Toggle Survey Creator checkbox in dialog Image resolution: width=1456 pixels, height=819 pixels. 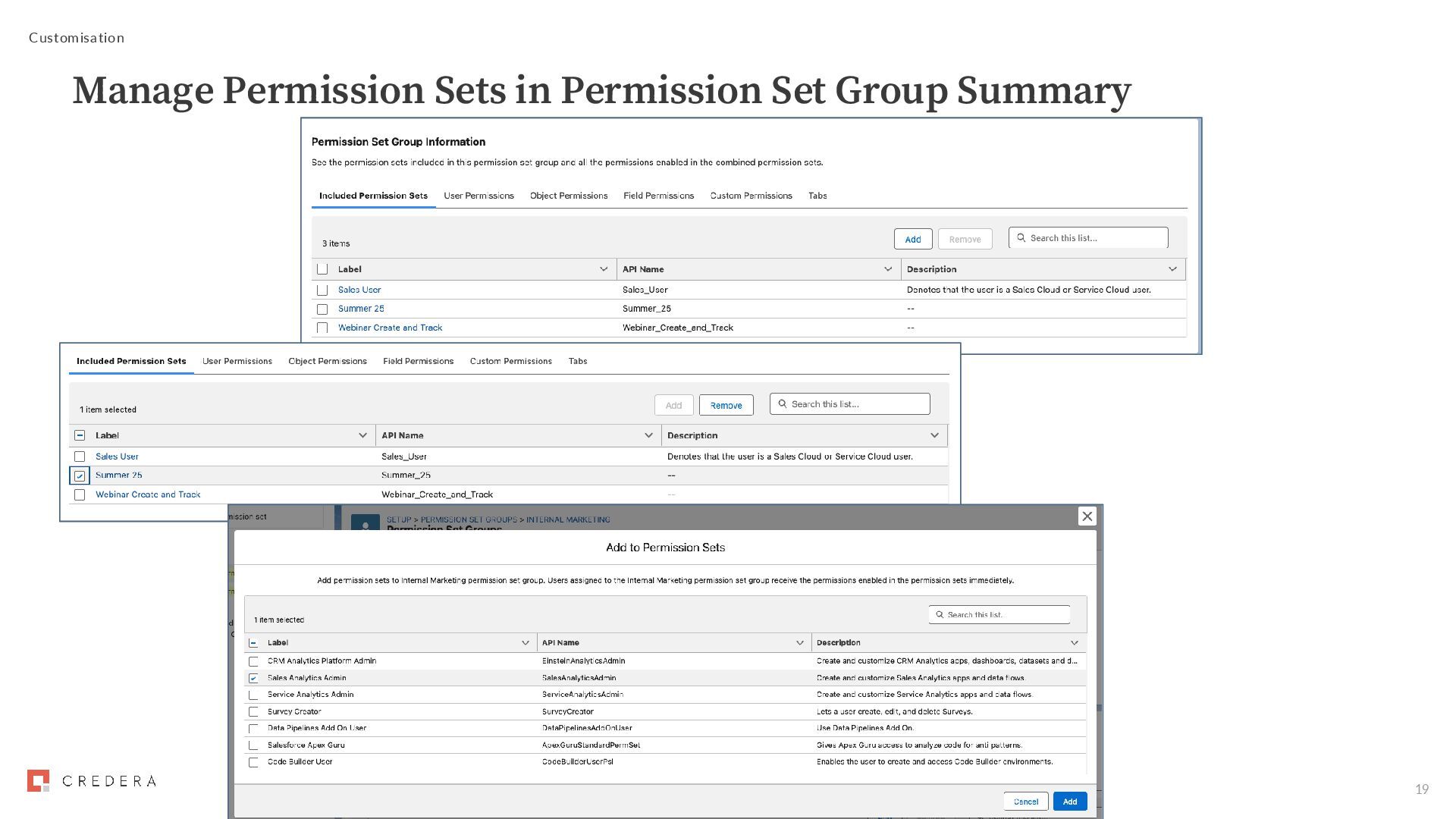click(x=253, y=712)
